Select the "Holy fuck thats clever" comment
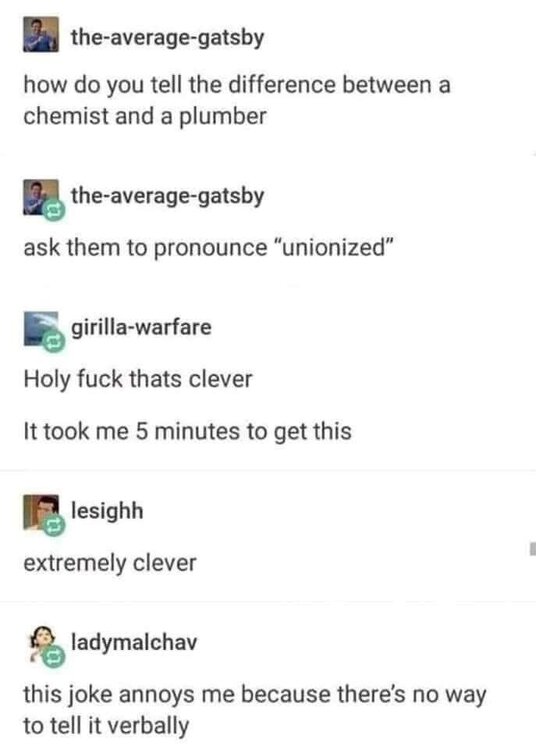 tap(138, 379)
